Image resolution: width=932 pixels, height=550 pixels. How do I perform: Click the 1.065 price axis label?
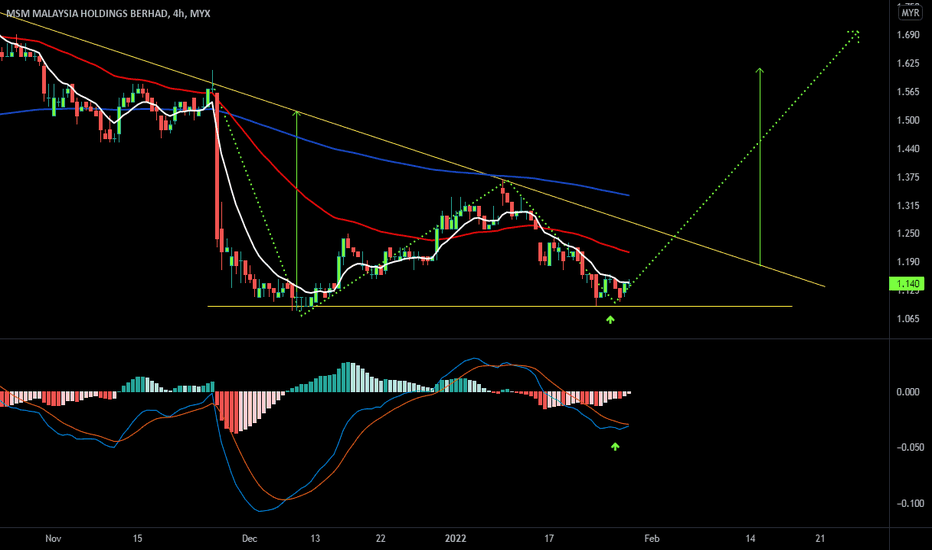pos(908,319)
